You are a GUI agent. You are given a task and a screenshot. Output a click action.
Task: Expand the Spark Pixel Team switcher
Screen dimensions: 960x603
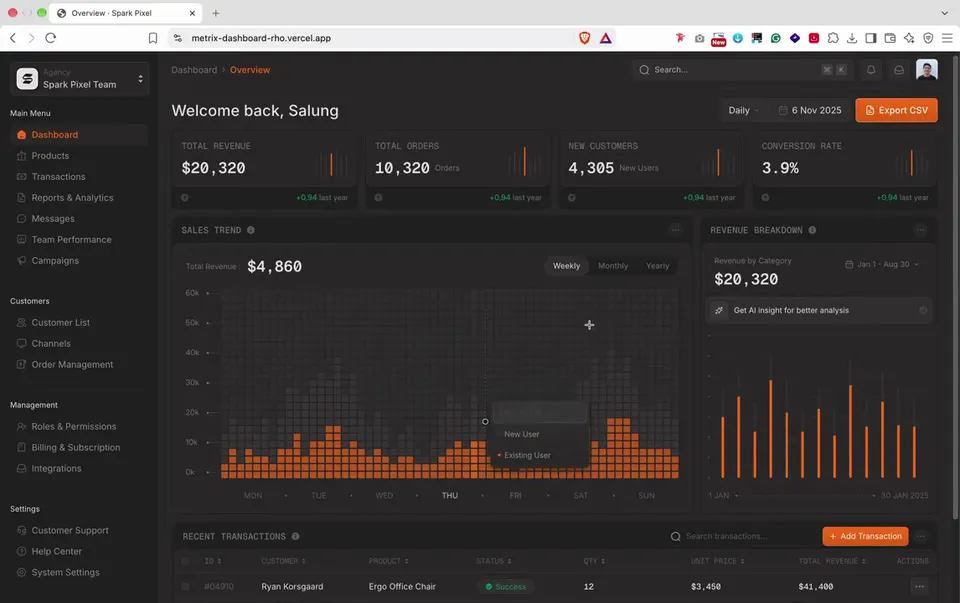tap(80, 79)
